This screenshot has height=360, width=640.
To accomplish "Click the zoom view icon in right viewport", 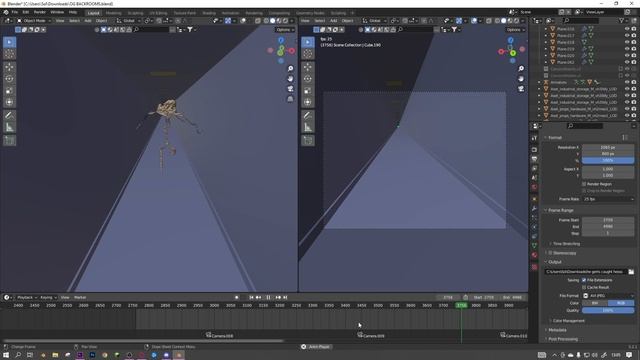I will click(521, 69).
